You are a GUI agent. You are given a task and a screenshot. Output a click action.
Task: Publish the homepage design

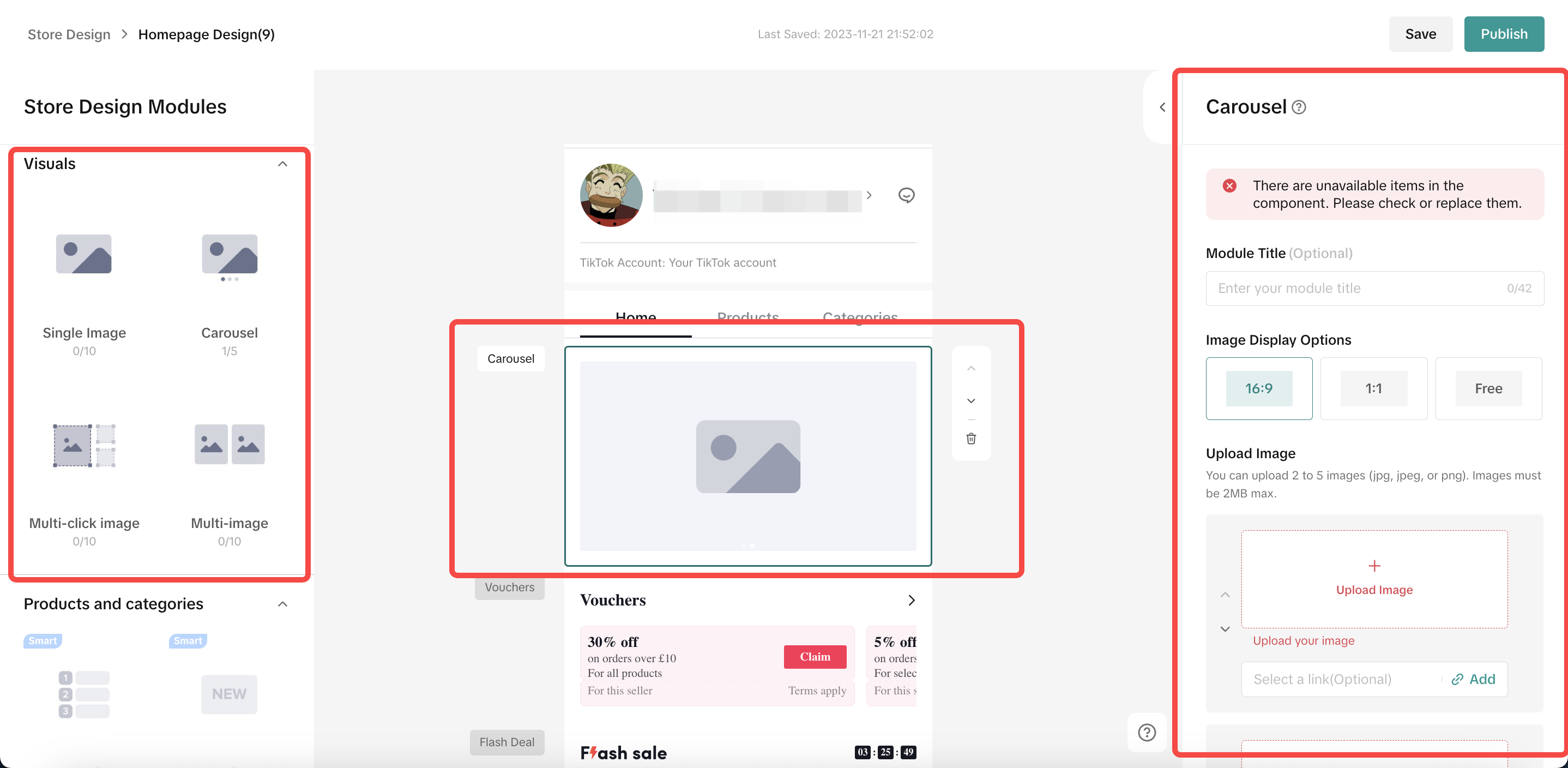pos(1504,34)
